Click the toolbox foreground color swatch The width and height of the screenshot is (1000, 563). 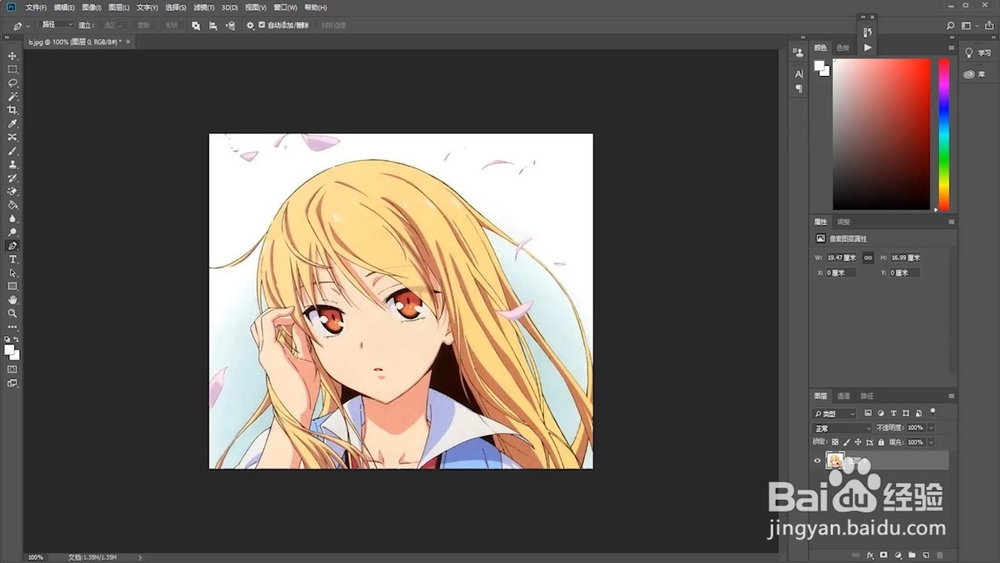coord(9,350)
